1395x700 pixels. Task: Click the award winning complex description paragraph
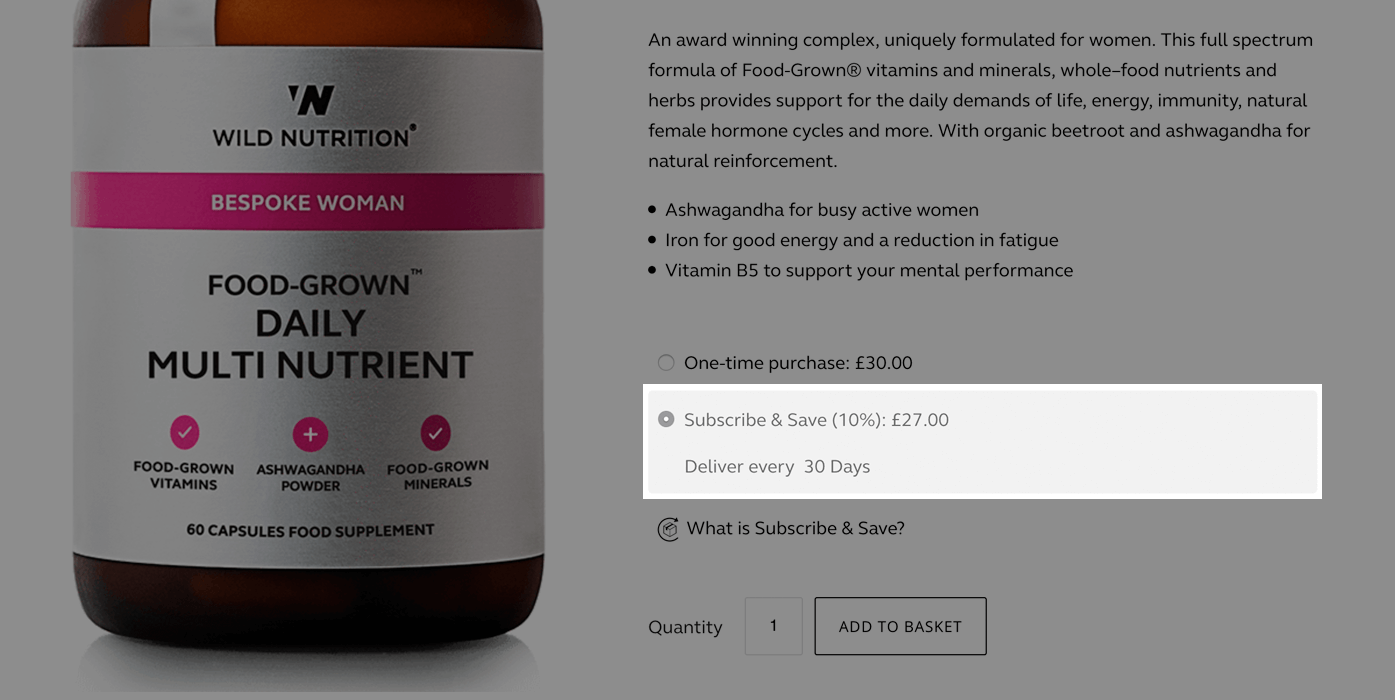pyautogui.click(x=980, y=100)
